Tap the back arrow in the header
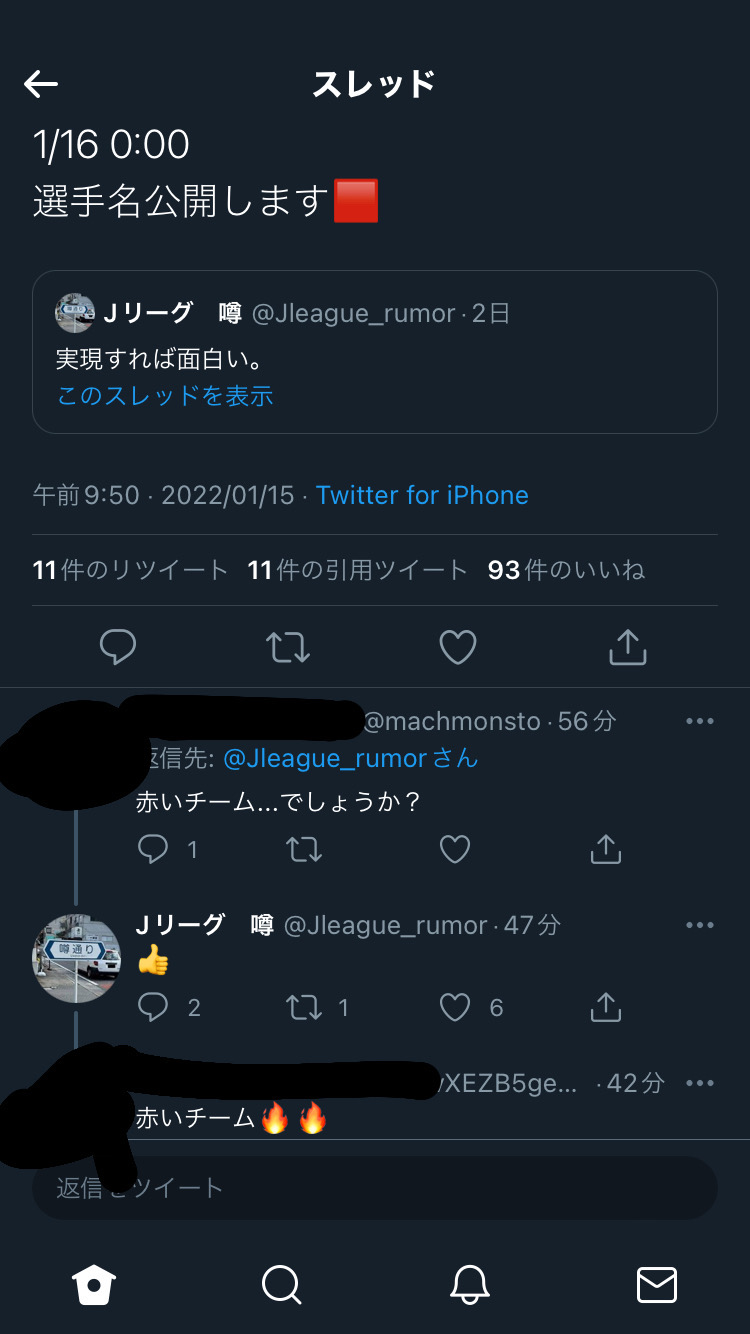This screenshot has height=1334, width=750. click(41, 84)
